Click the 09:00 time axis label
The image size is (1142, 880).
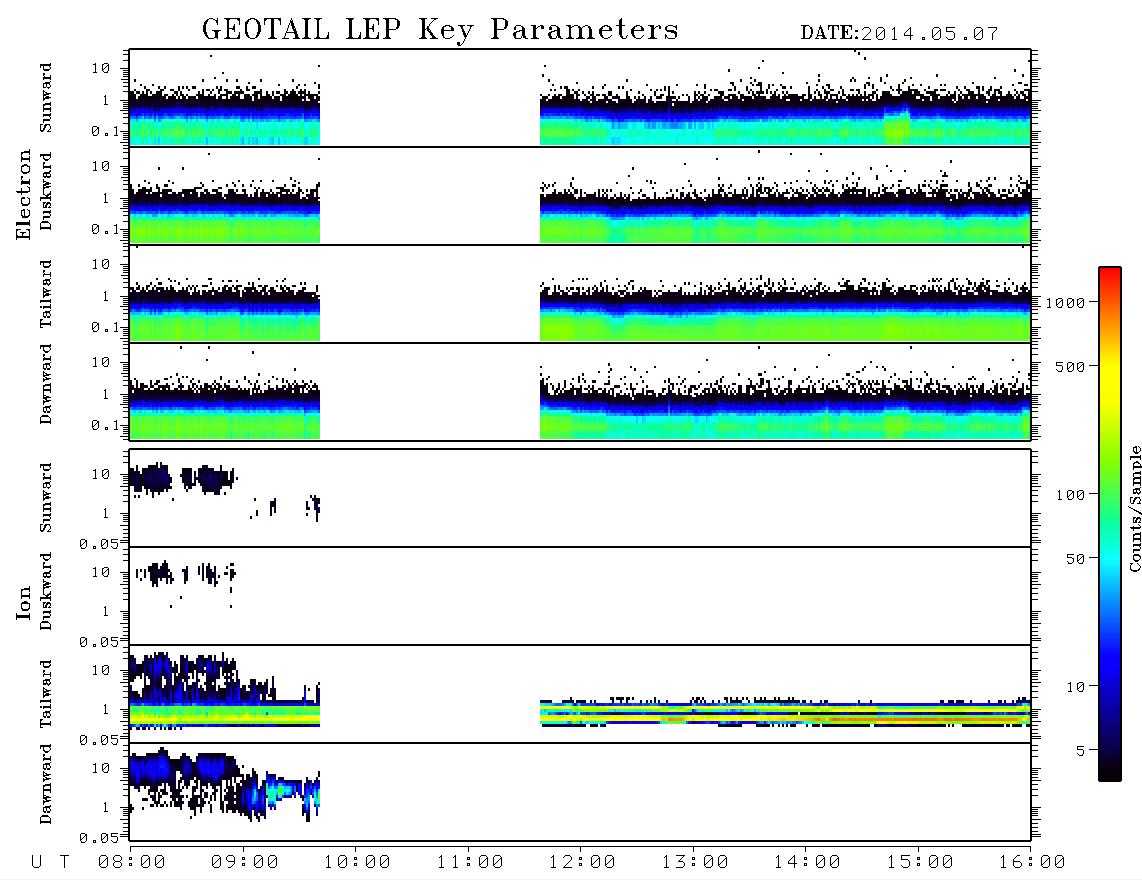245,863
